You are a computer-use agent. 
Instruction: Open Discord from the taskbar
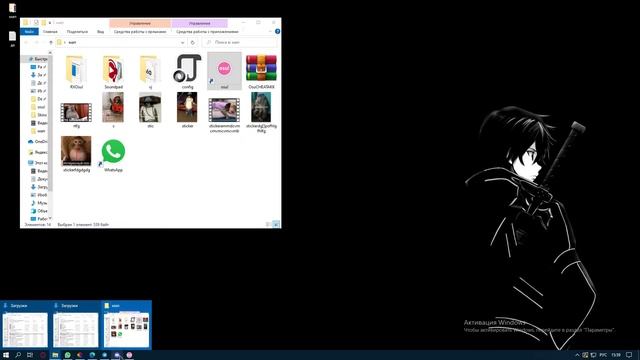(x=117, y=355)
